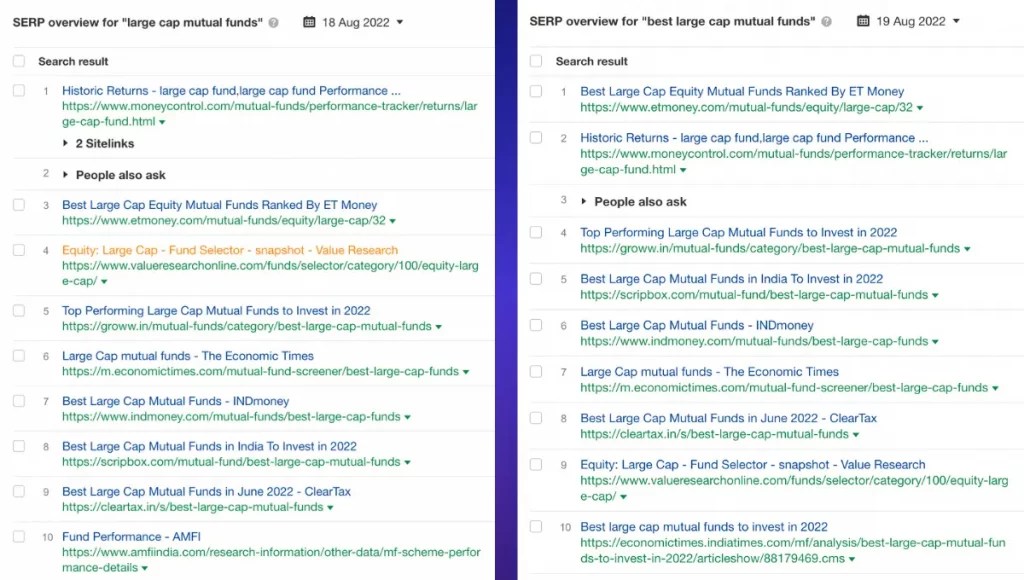1024x580 pixels.
Task: Open left "Best Large Cap Mutual Funds in June 2022 - ClearTax" link
Action: point(206,492)
